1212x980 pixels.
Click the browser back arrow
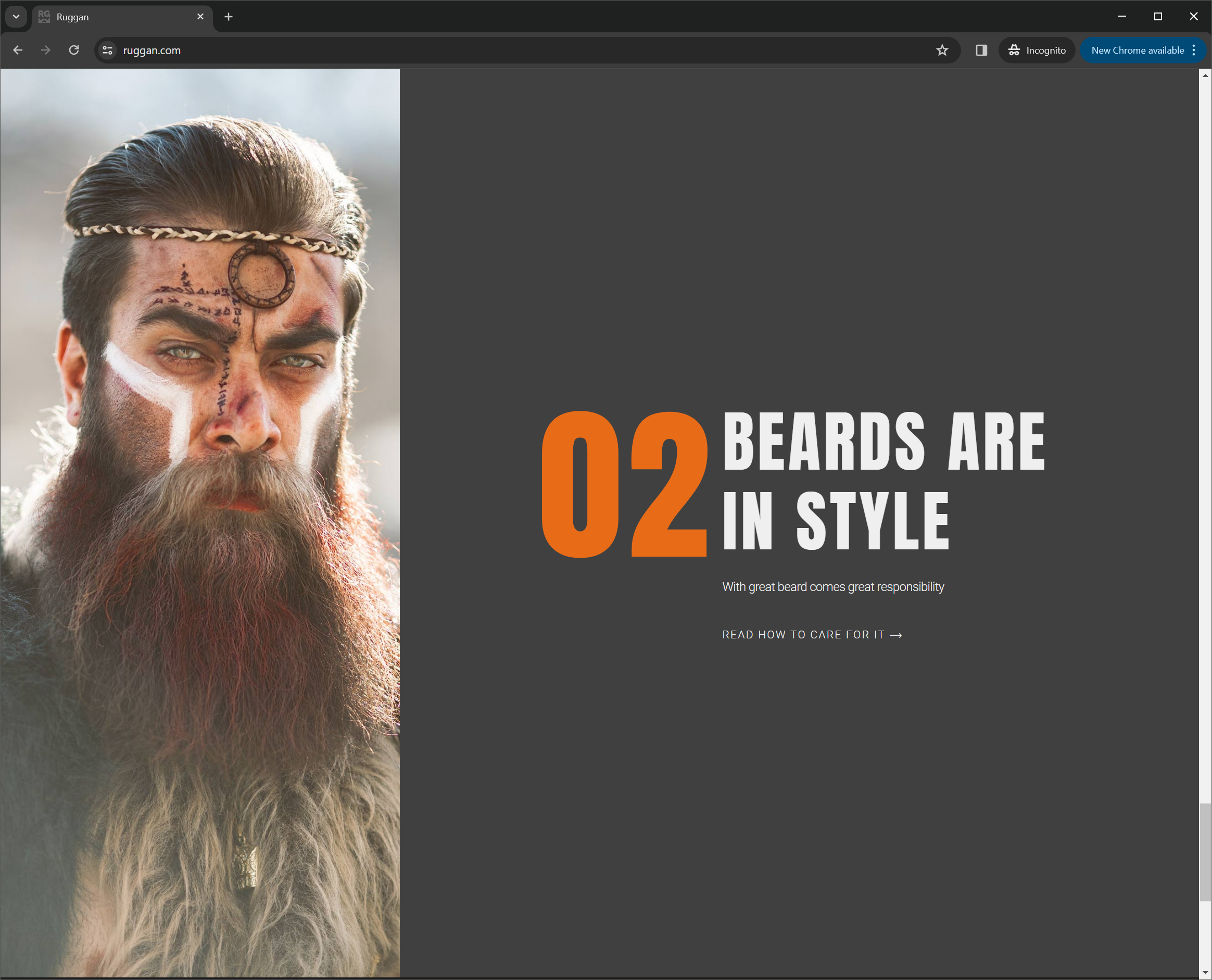coord(18,50)
